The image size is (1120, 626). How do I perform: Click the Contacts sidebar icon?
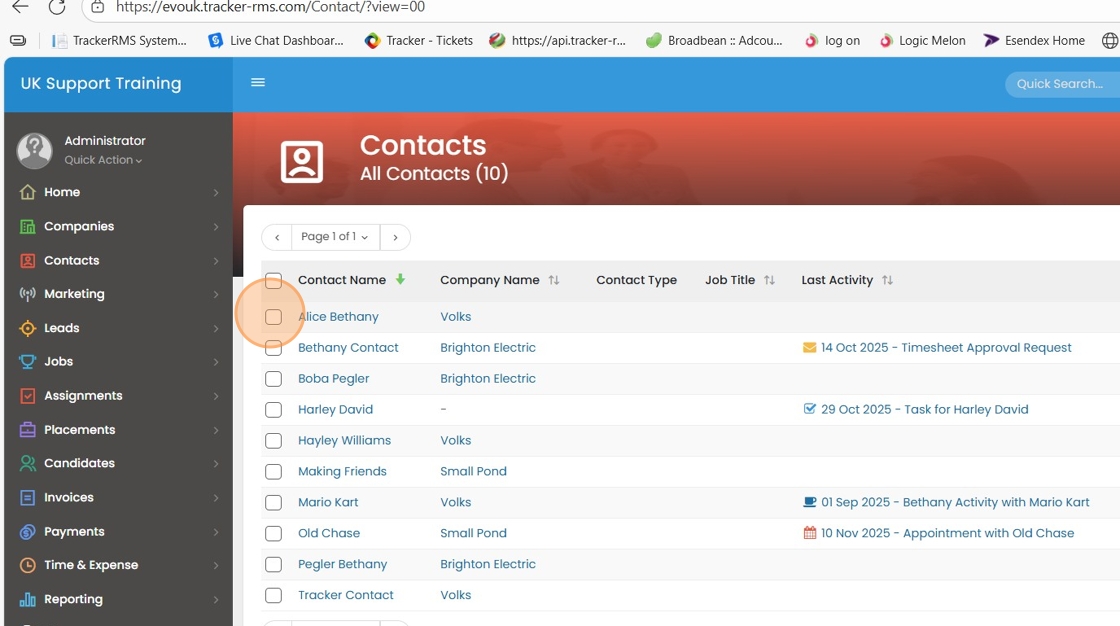[27, 261]
